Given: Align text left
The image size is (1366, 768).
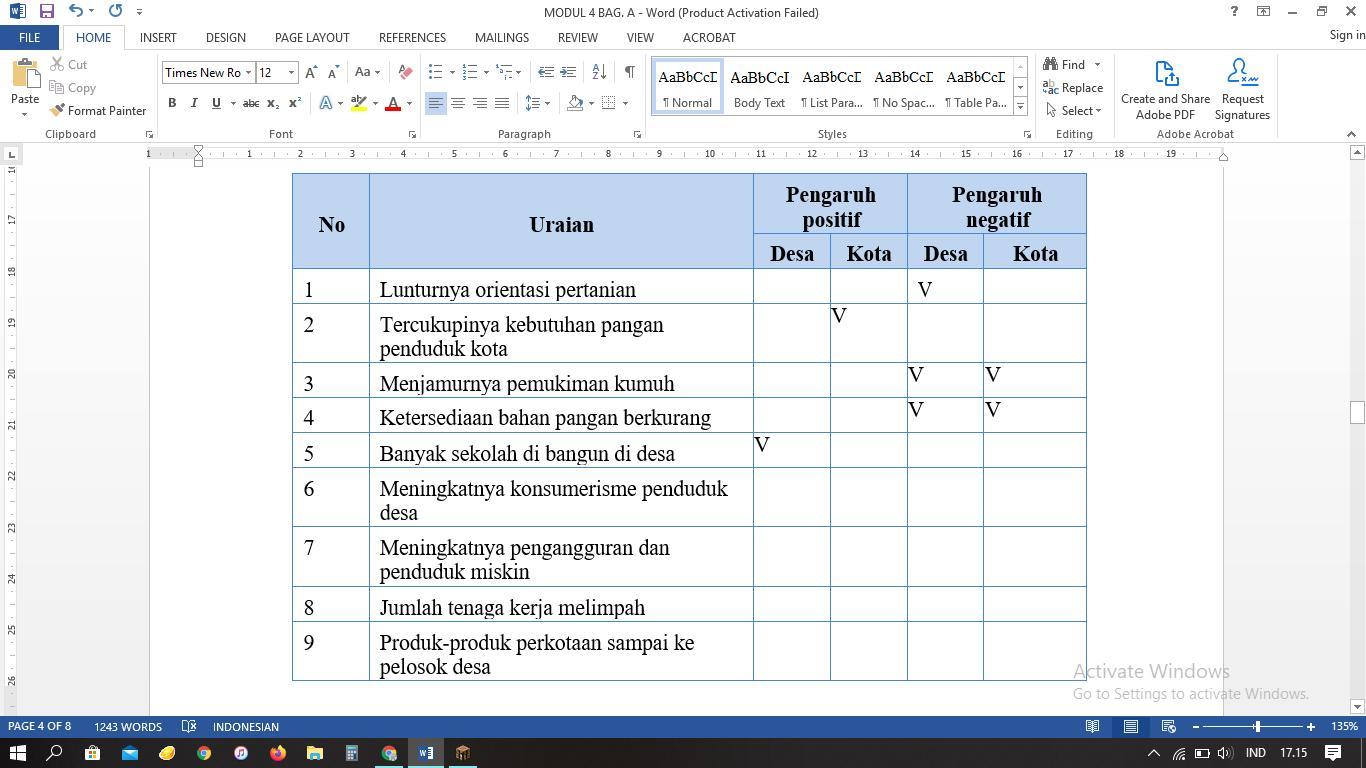Looking at the screenshot, I should [436, 103].
